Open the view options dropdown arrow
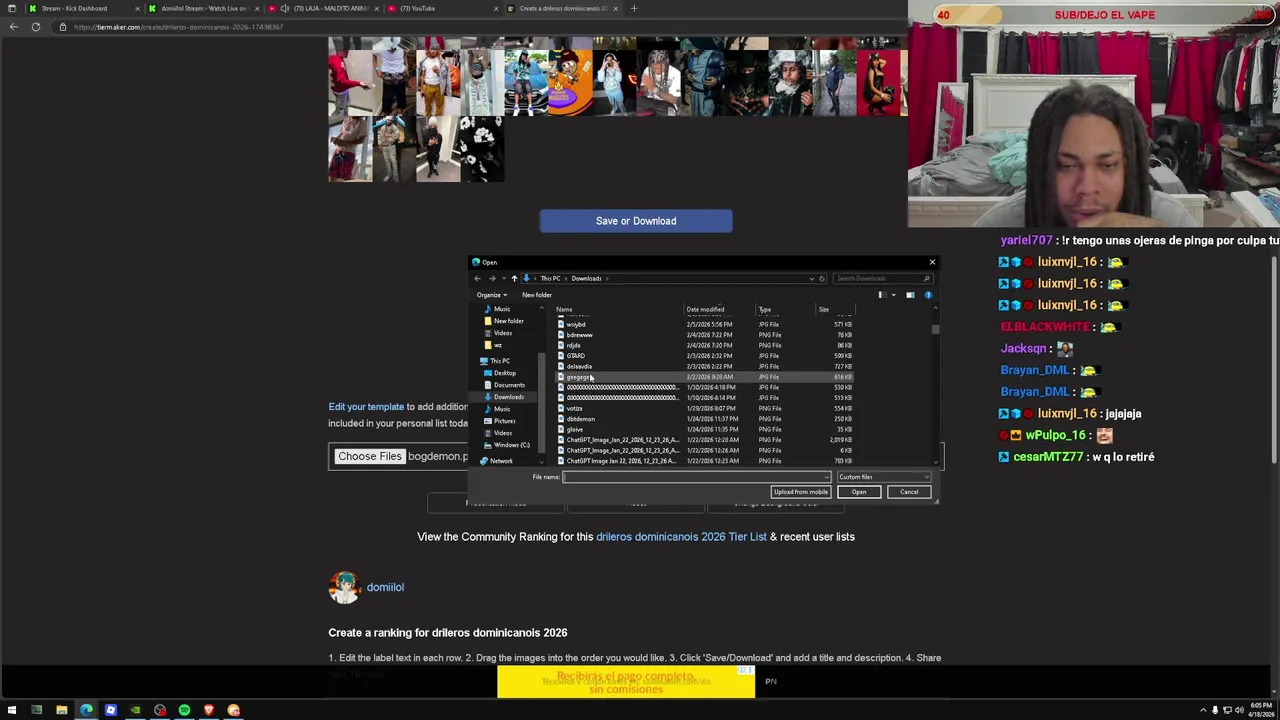The width and height of the screenshot is (1280, 720). 893,295
